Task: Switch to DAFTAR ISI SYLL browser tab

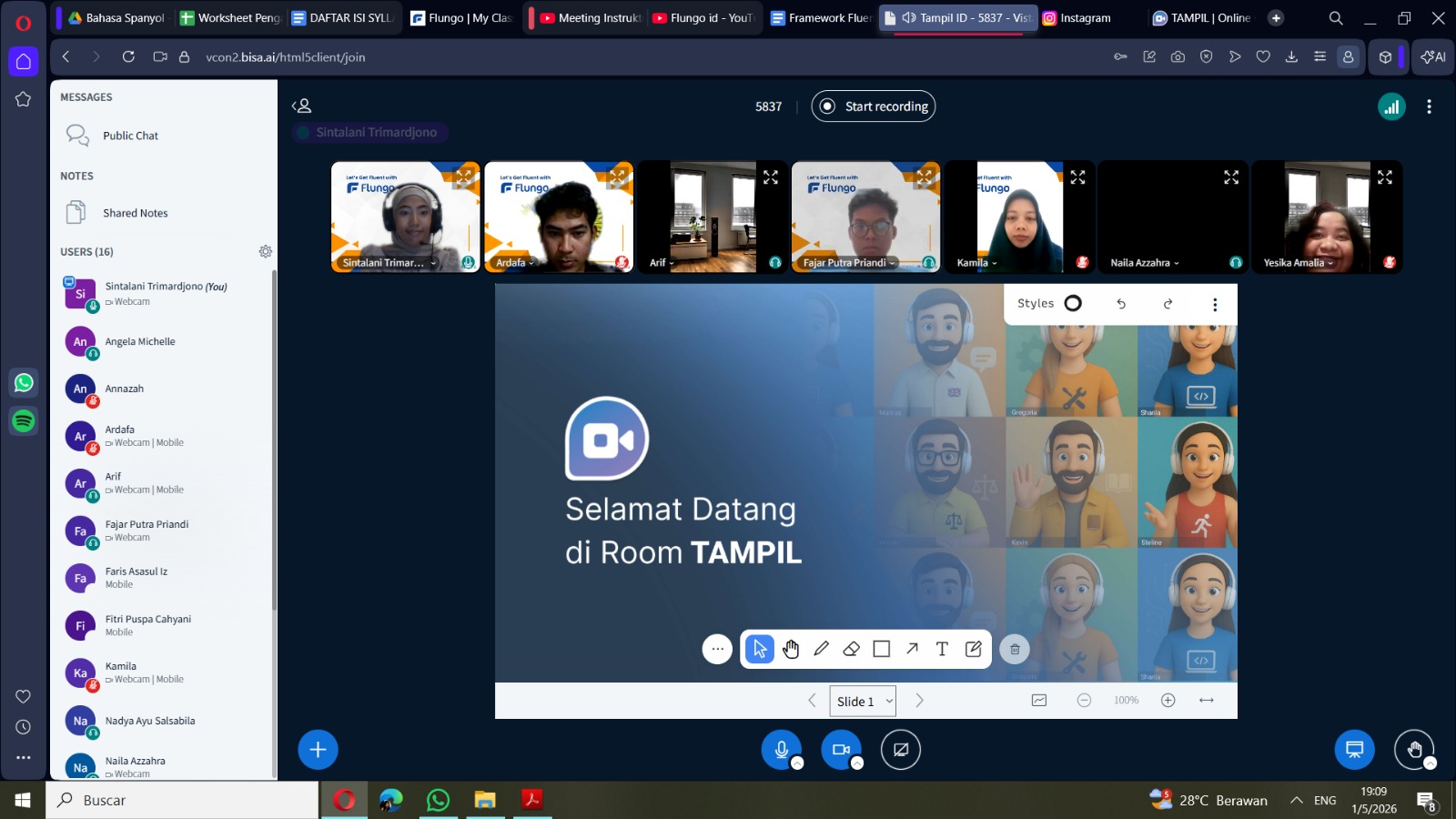Action: 342,17
